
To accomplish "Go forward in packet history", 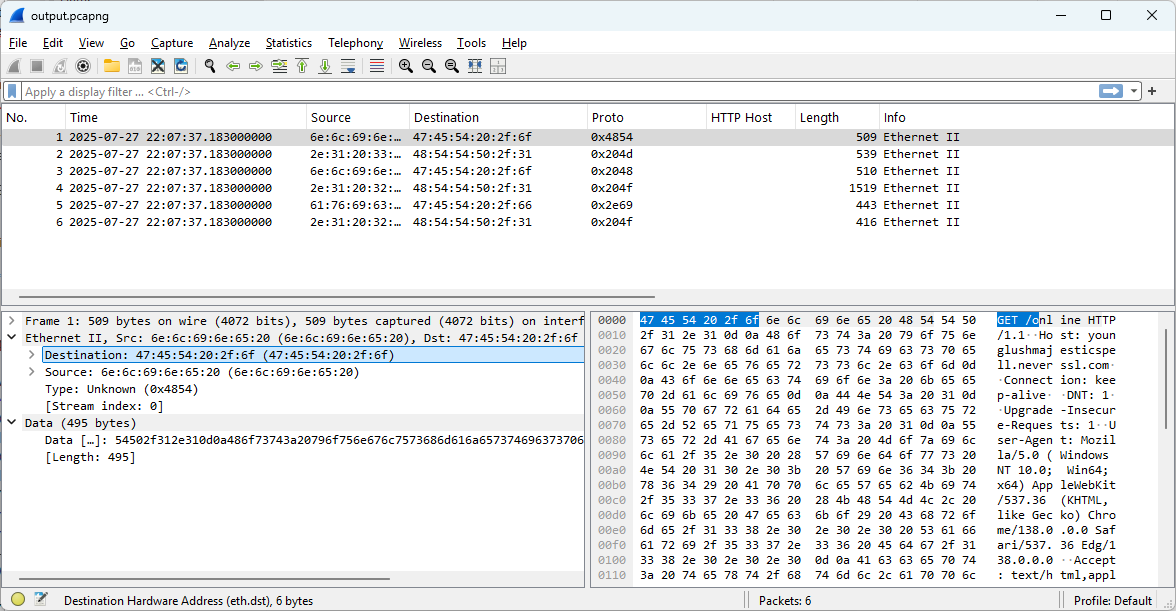I will [x=256, y=66].
